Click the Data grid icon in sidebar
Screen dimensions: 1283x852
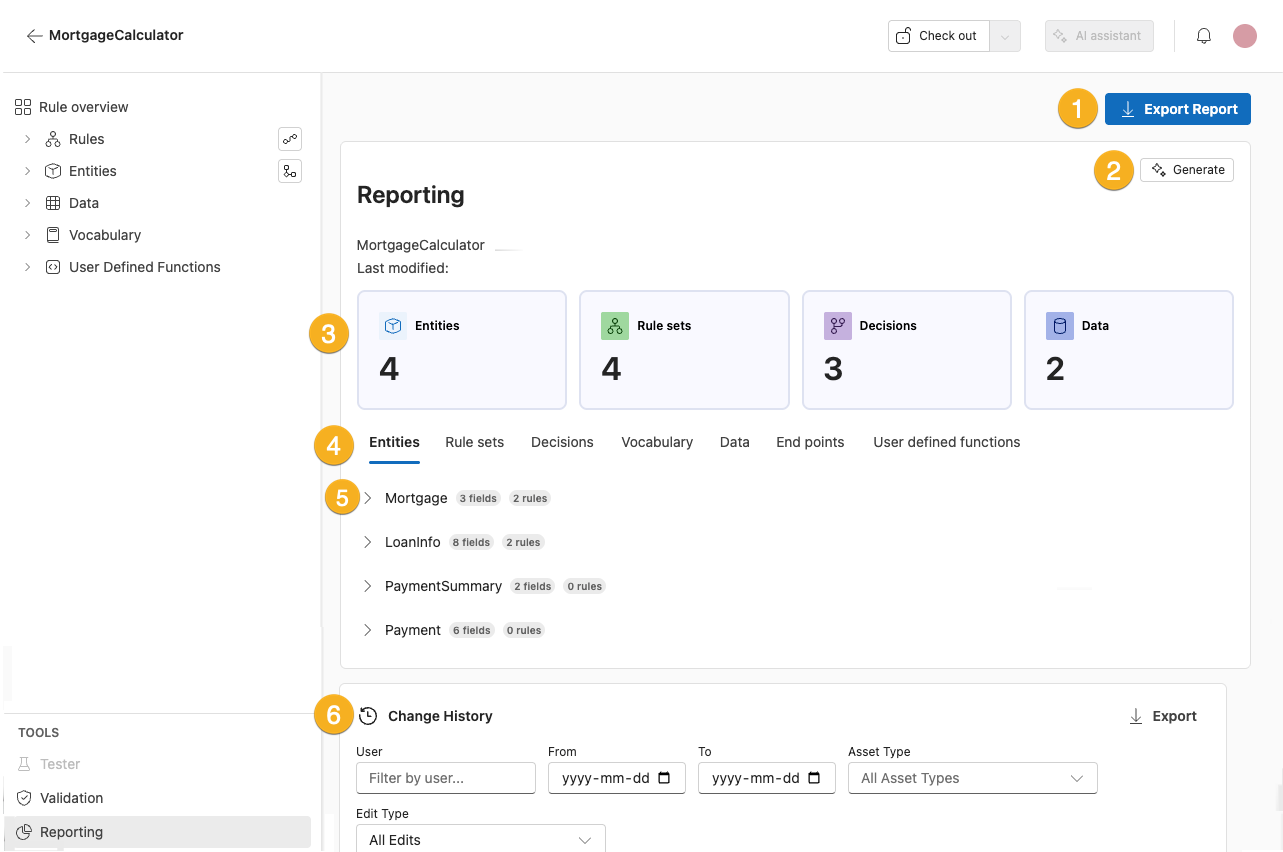point(53,203)
